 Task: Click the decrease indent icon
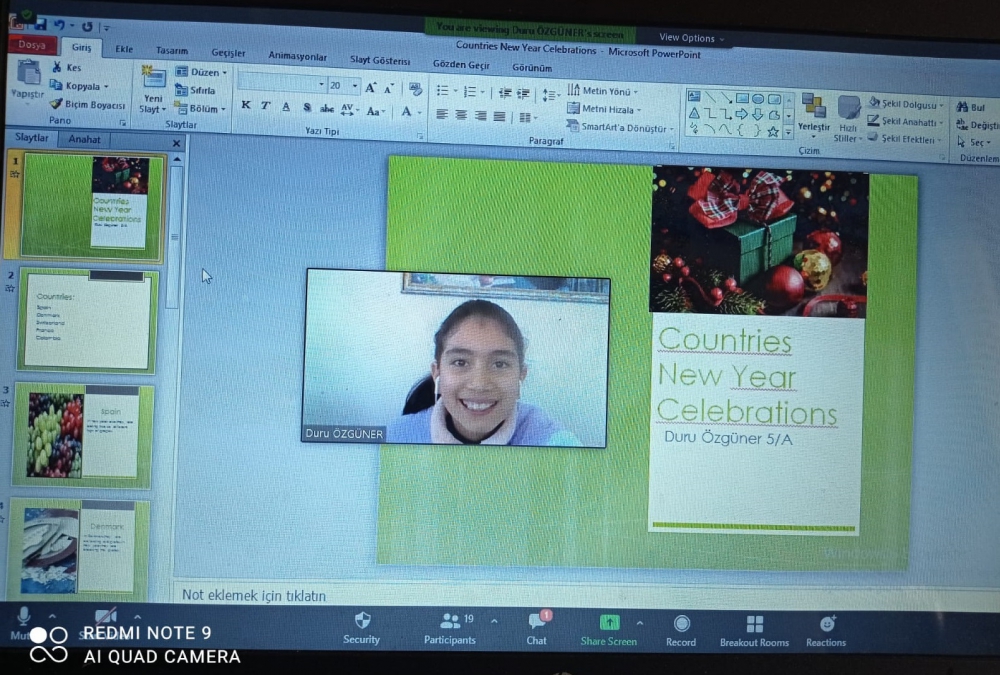[505, 93]
